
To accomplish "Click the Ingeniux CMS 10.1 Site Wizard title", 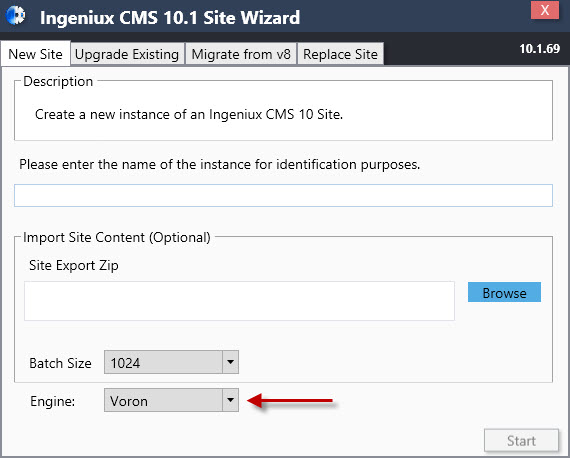I will [170, 17].
